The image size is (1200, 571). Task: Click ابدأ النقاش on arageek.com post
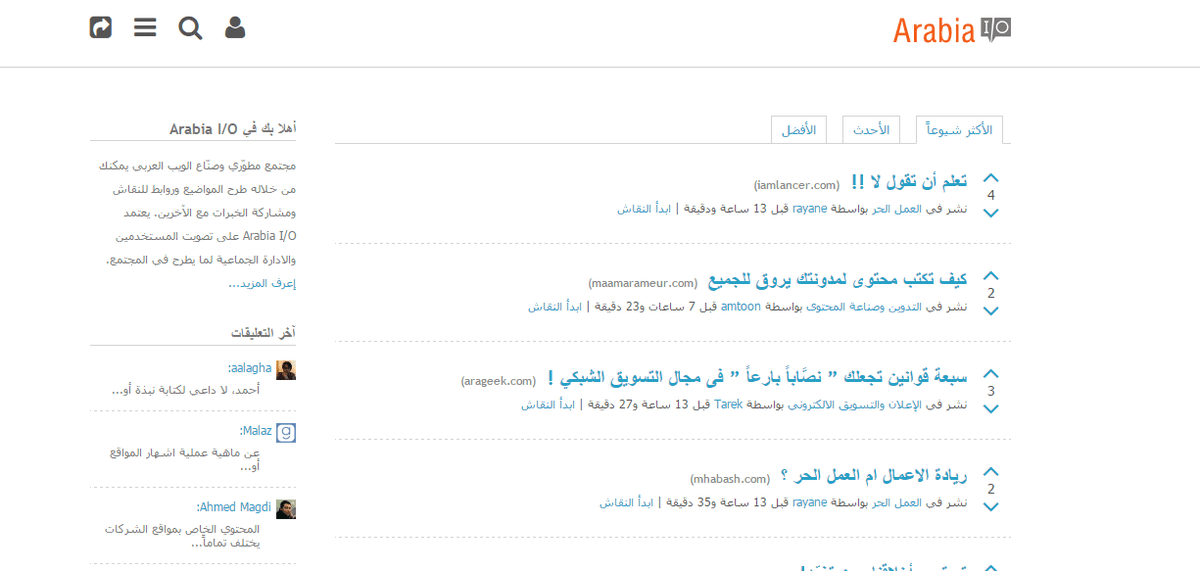(548, 405)
